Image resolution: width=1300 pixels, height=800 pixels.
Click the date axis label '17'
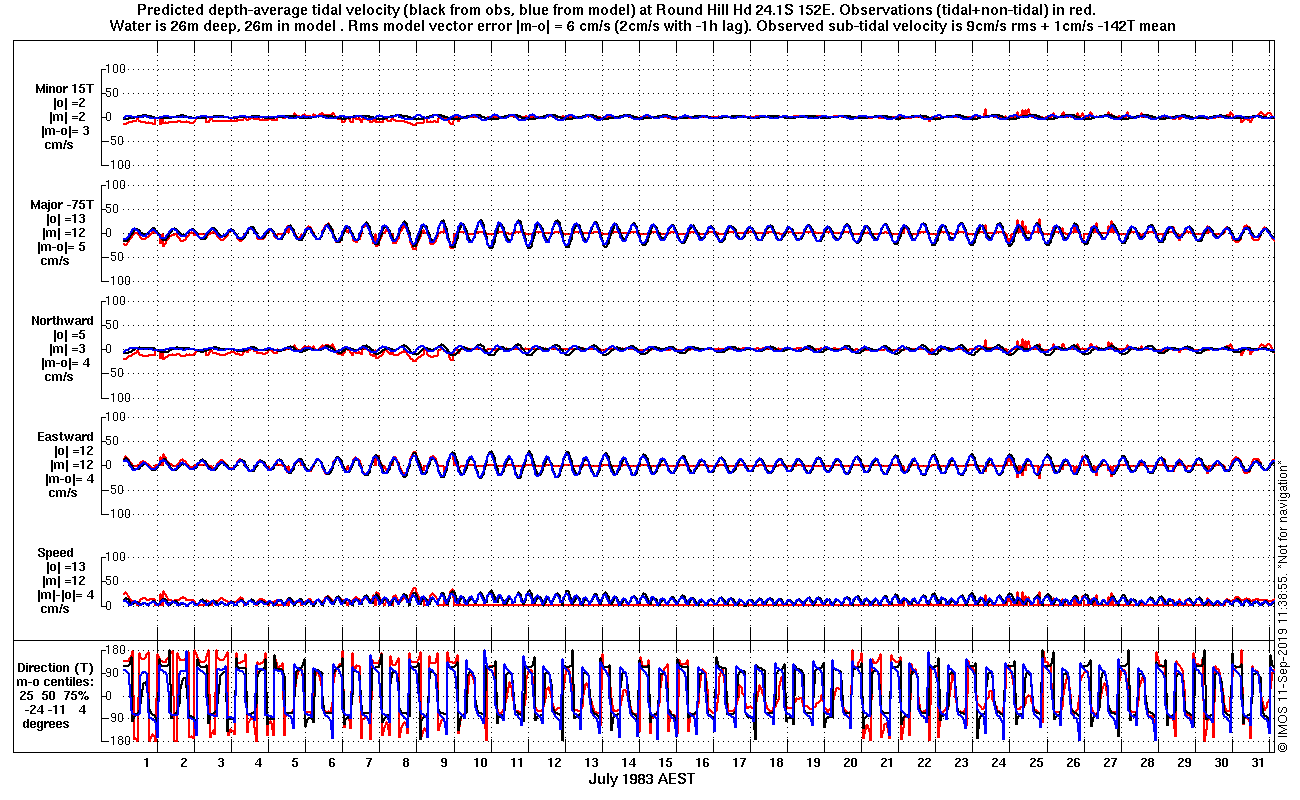[x=739, y=762]
